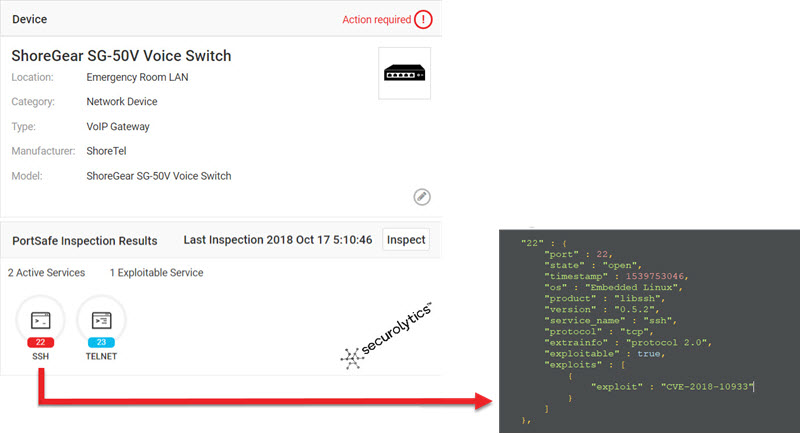Click the pencil edit icon for device details
This screenshot has height=434, width=800.
(421, 197)
